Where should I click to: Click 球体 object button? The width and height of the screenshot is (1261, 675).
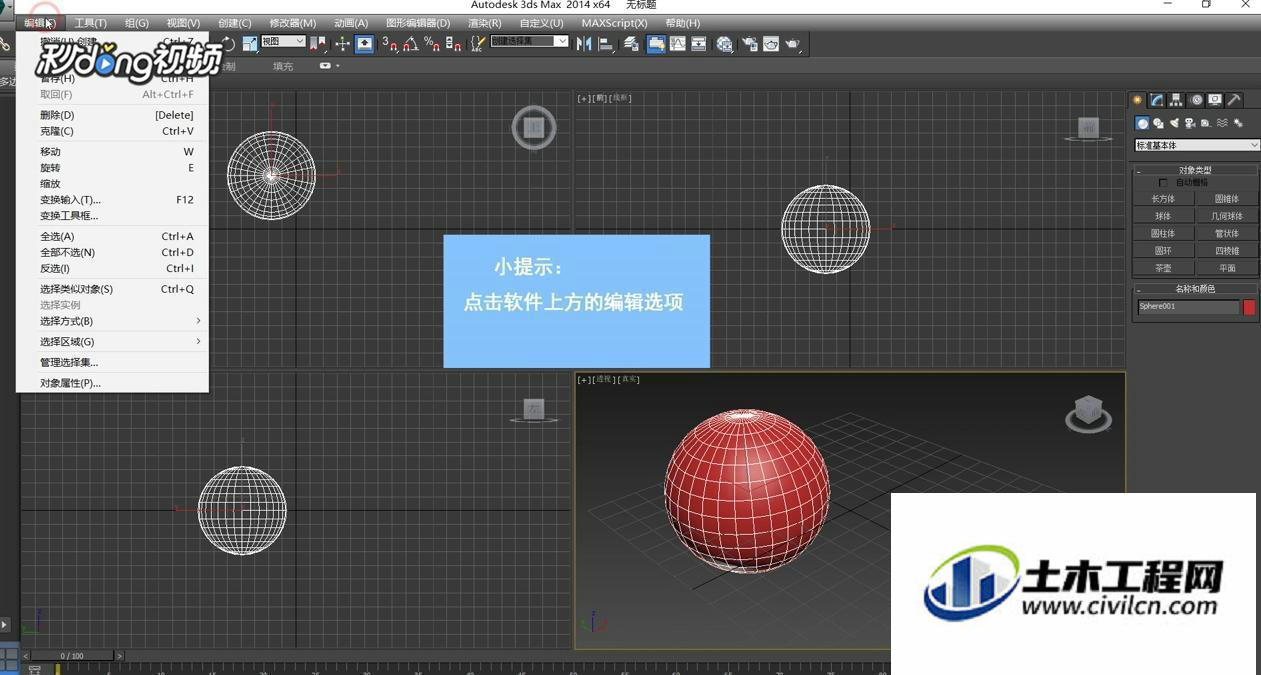coord(1163,216)
